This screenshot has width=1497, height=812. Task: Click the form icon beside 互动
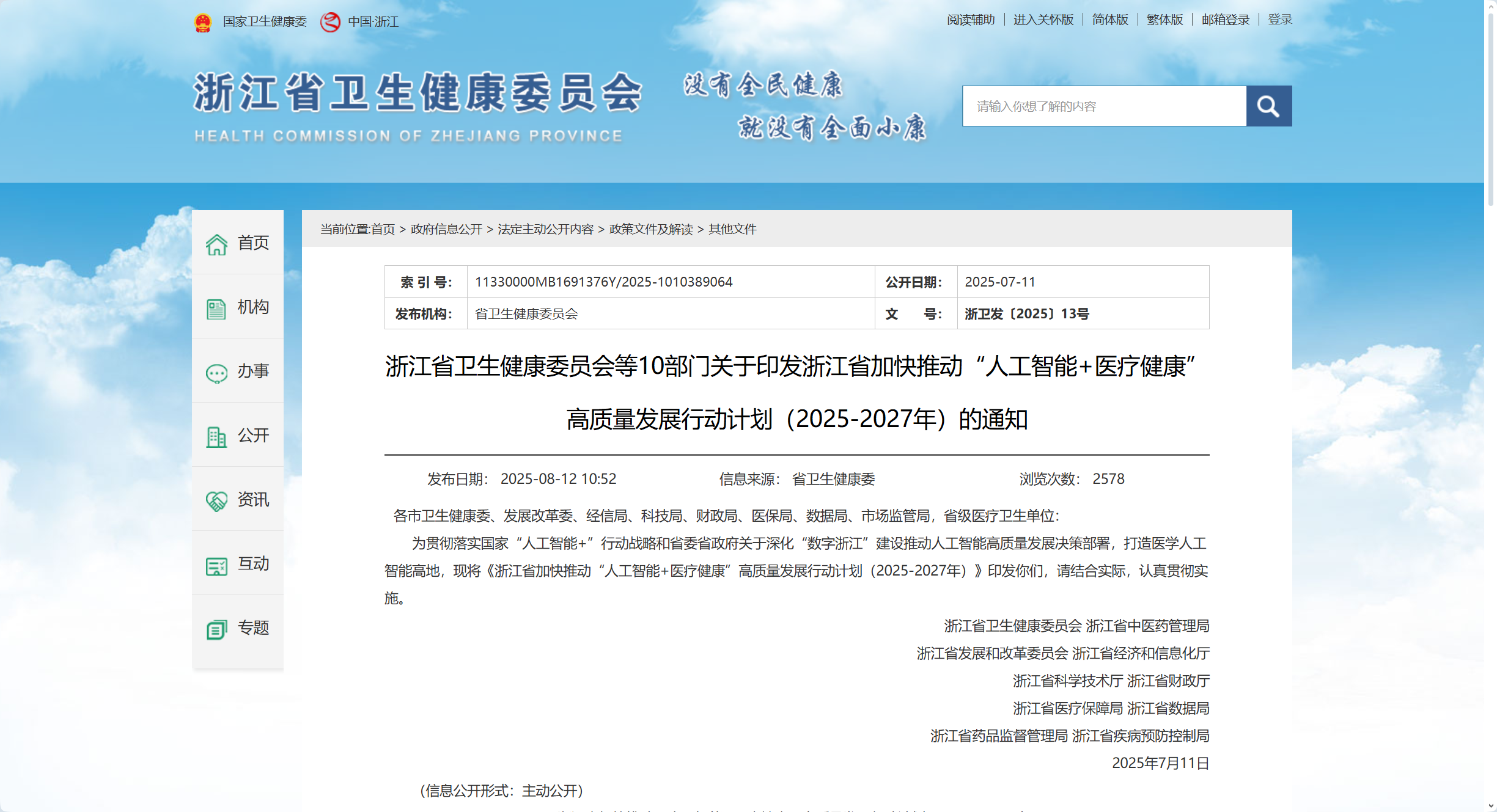[216, 566]
